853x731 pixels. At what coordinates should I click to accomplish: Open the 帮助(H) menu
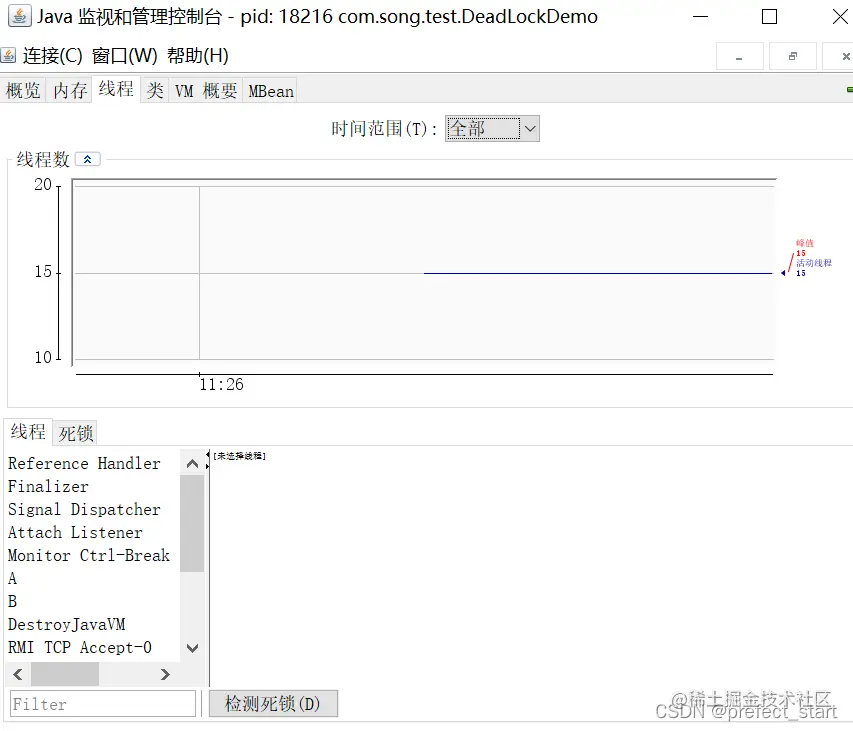(197, 55)
